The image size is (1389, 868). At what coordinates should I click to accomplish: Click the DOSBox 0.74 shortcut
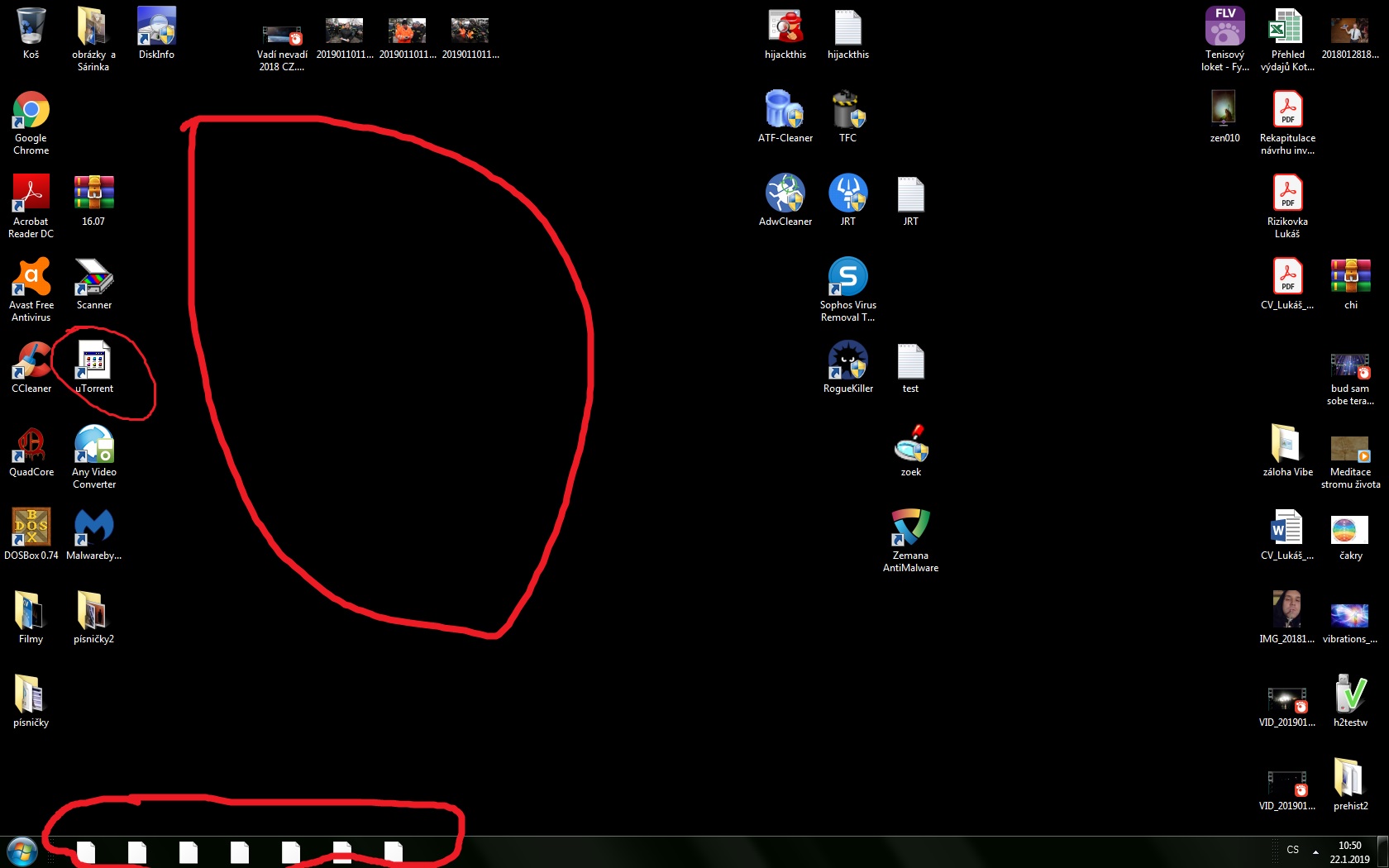point(31,529)
